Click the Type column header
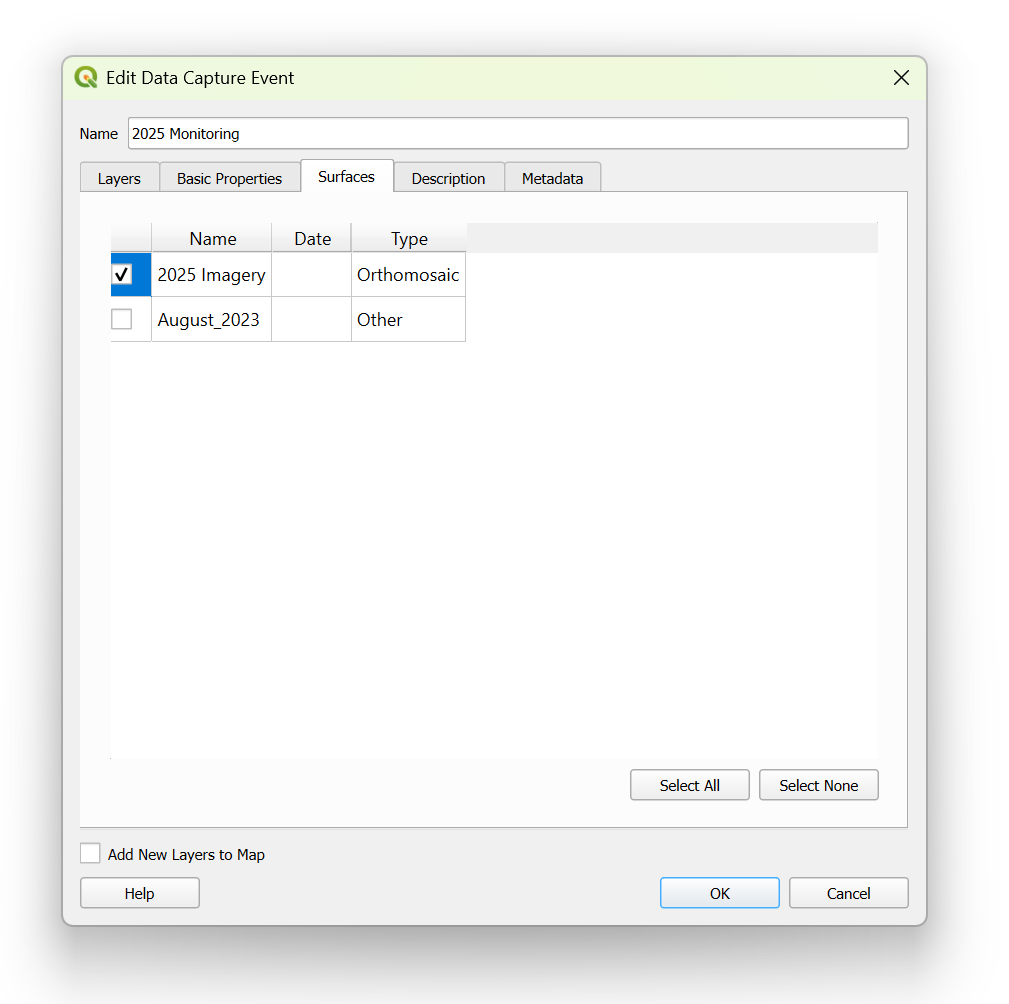This screenshot has width=1009, height=1004. click(x=409, y=238)
